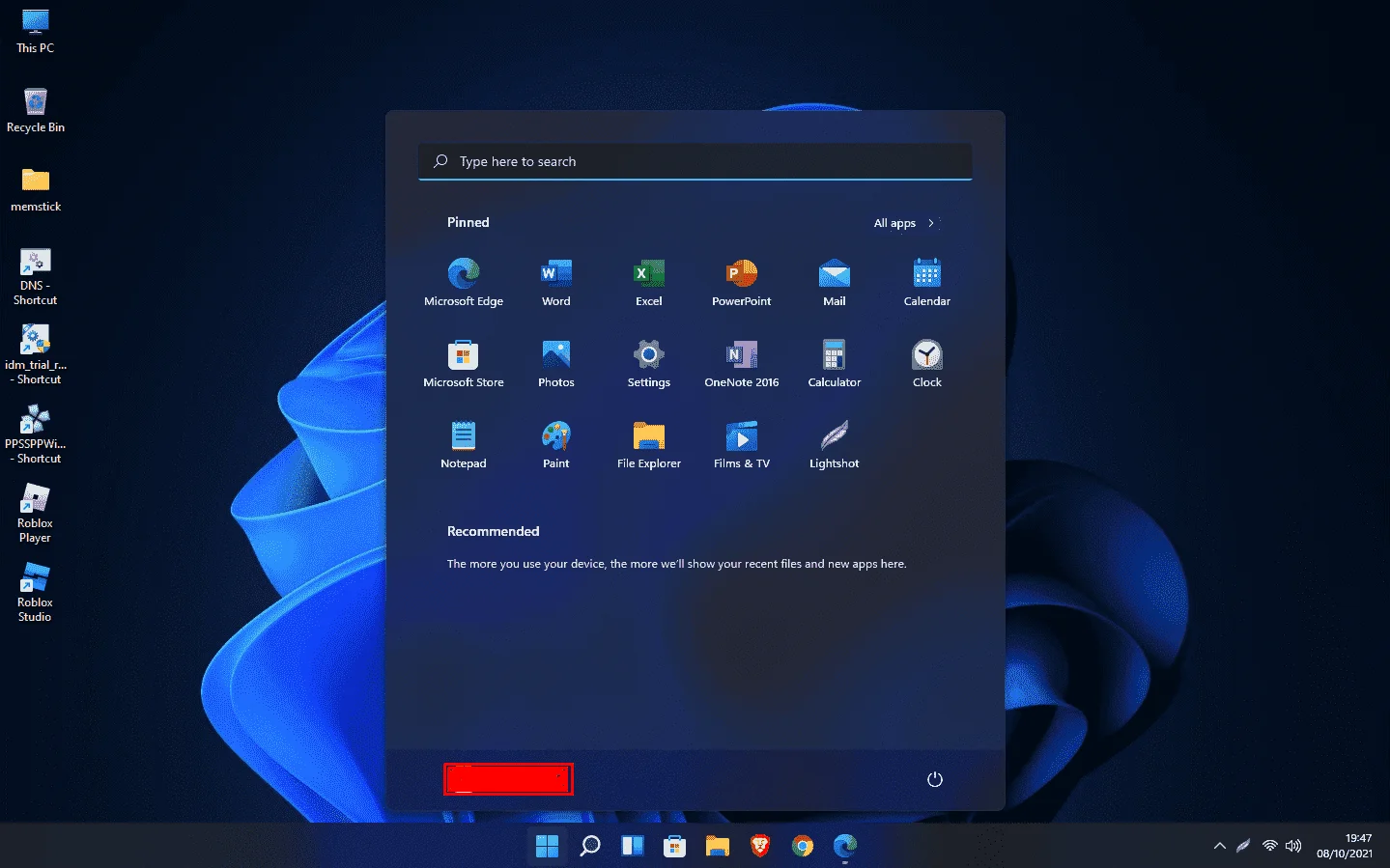Select PPSSPPWi shortcut on desktop
Viewport: 1390px width, 868px height.
(x=36, y=434)
